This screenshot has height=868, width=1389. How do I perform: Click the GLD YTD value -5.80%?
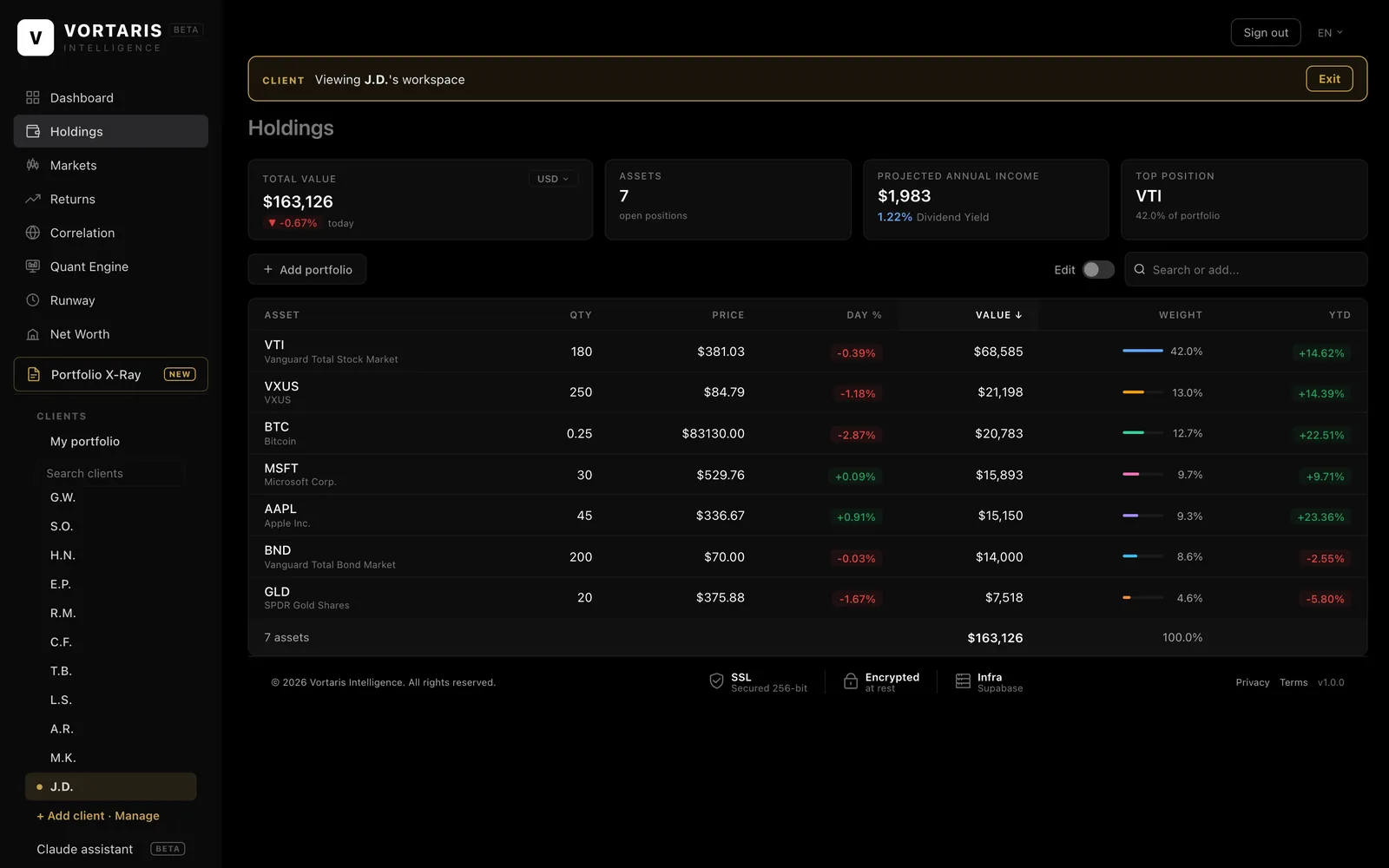(x=1325, y=599)
